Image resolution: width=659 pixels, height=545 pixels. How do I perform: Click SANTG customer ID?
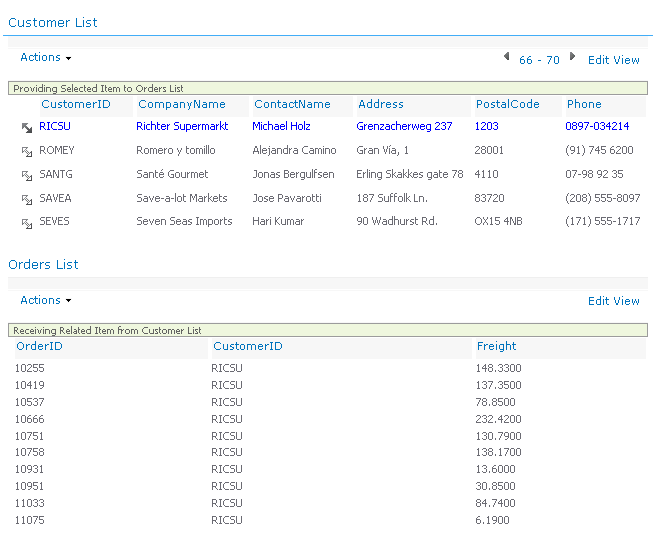55,174
